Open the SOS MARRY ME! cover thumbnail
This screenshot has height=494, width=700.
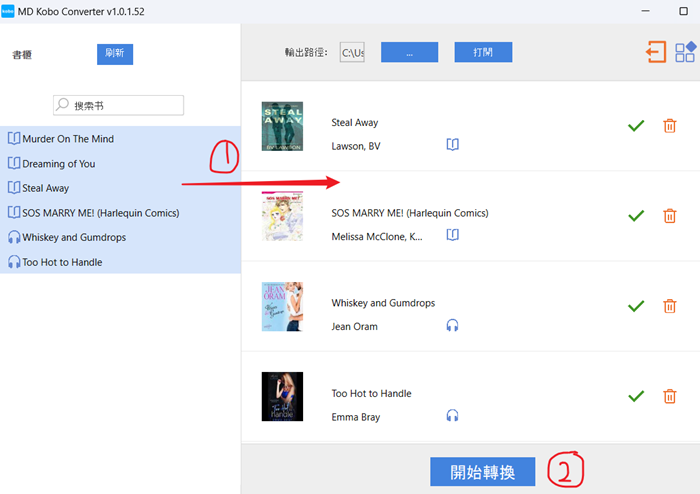click(x=282, y=216)
